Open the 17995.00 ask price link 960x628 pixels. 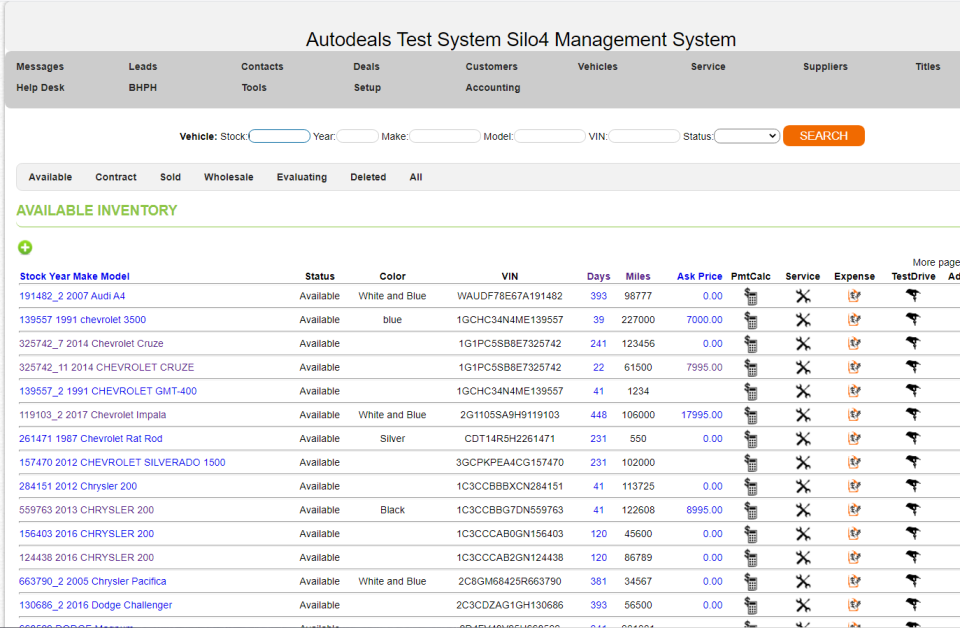click(702, 415)
